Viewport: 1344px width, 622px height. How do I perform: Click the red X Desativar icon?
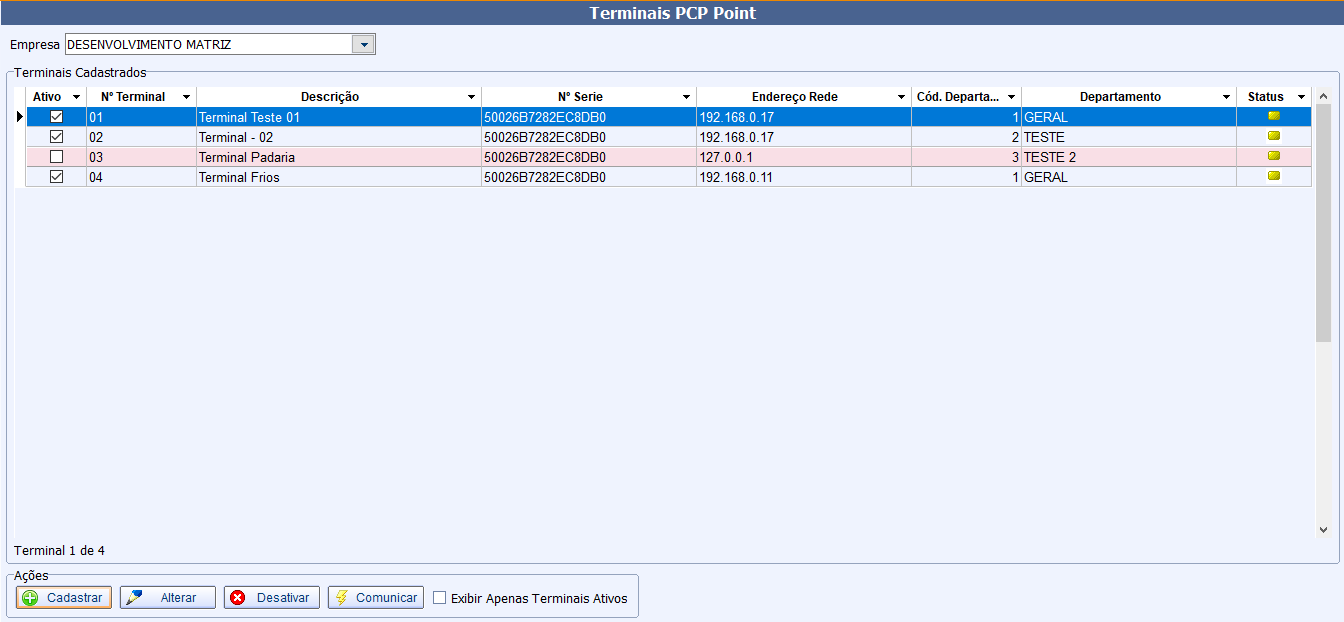238,598
